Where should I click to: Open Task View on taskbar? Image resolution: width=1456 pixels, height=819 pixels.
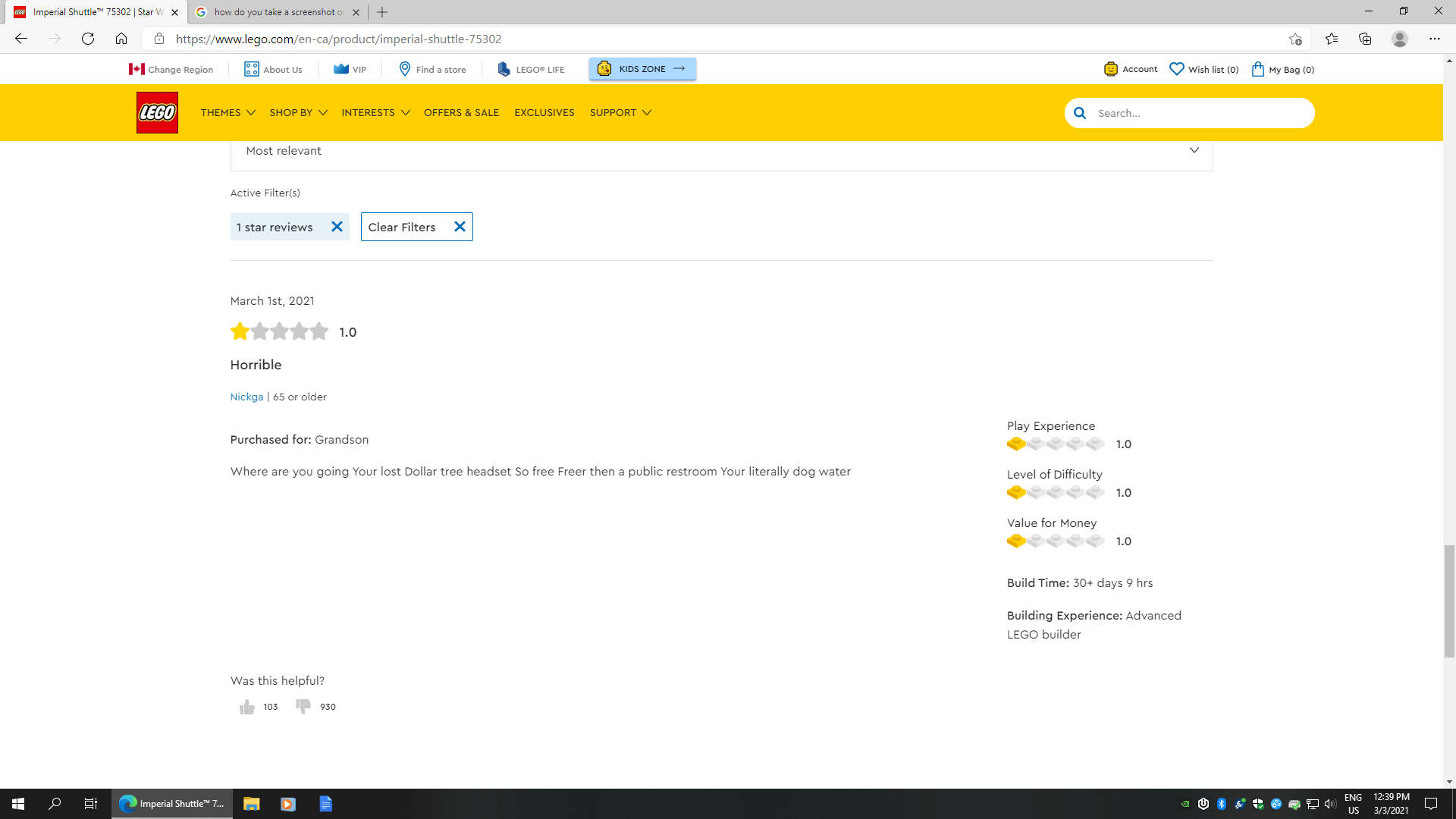[x=91, y=804]
